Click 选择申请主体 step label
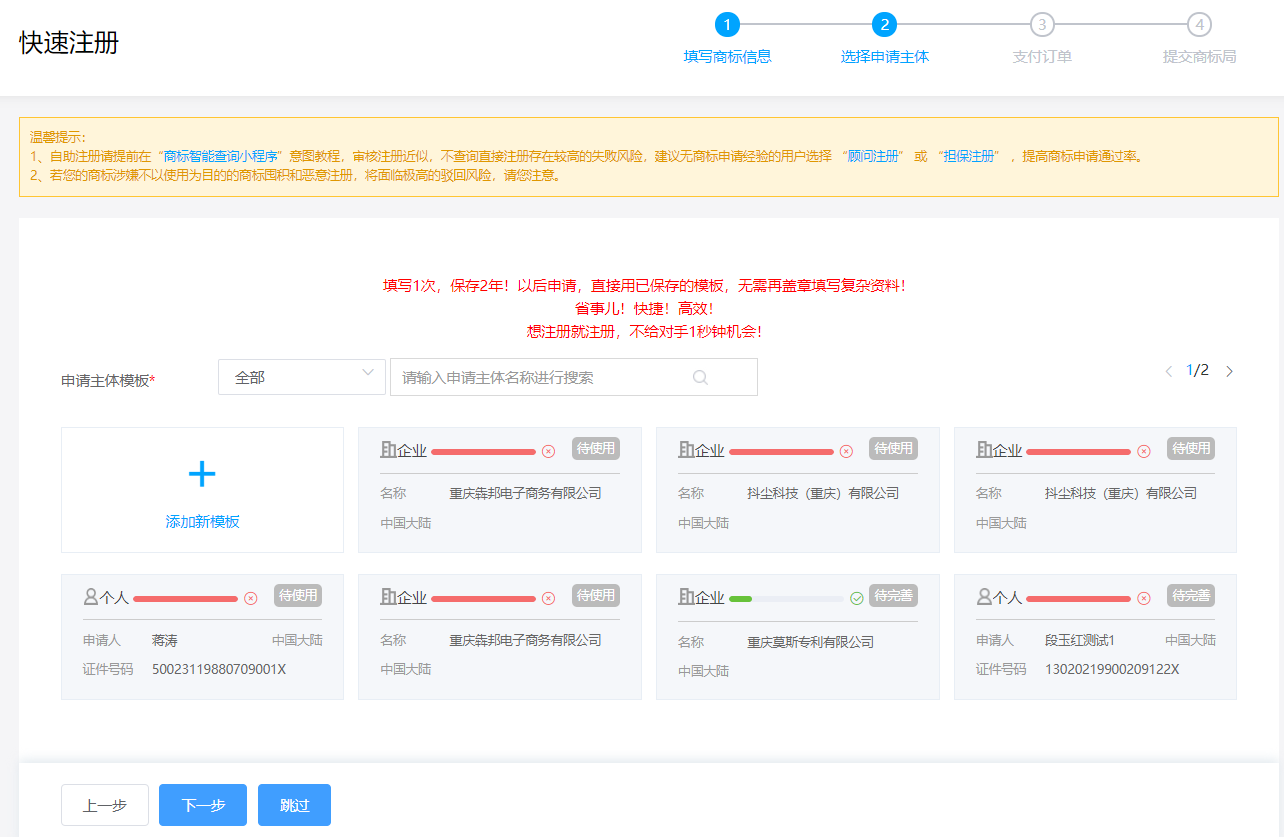Image resolution: width=1284 pixels, height=837 pixels. 885,57
